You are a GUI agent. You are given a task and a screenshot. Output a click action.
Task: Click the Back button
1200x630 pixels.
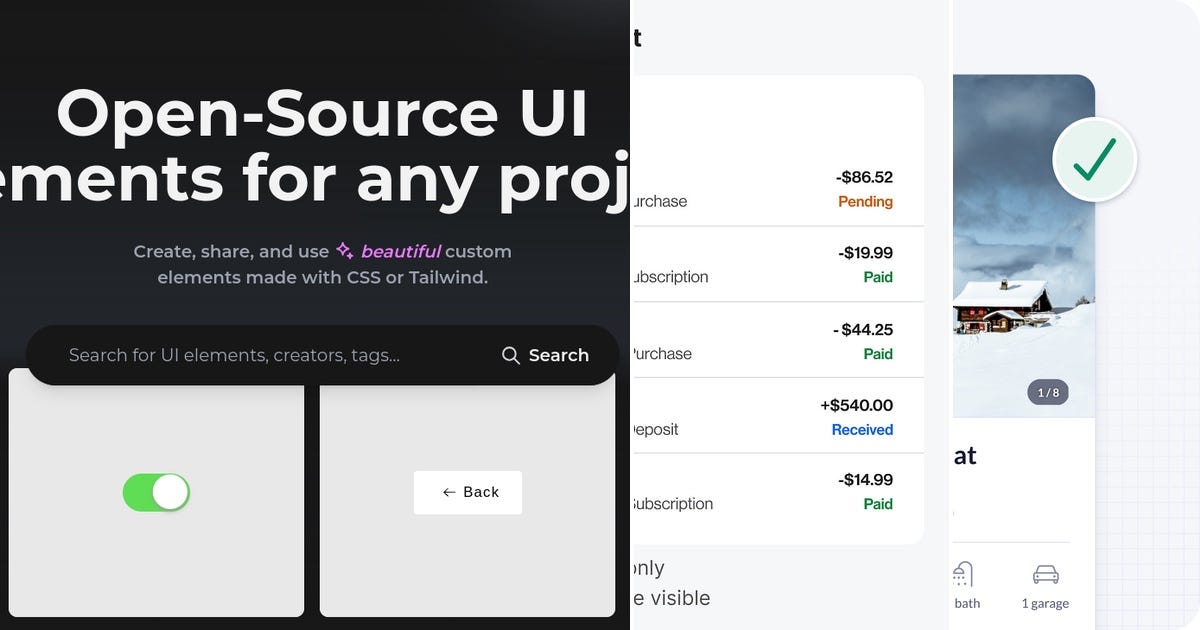tap(468, 492)
